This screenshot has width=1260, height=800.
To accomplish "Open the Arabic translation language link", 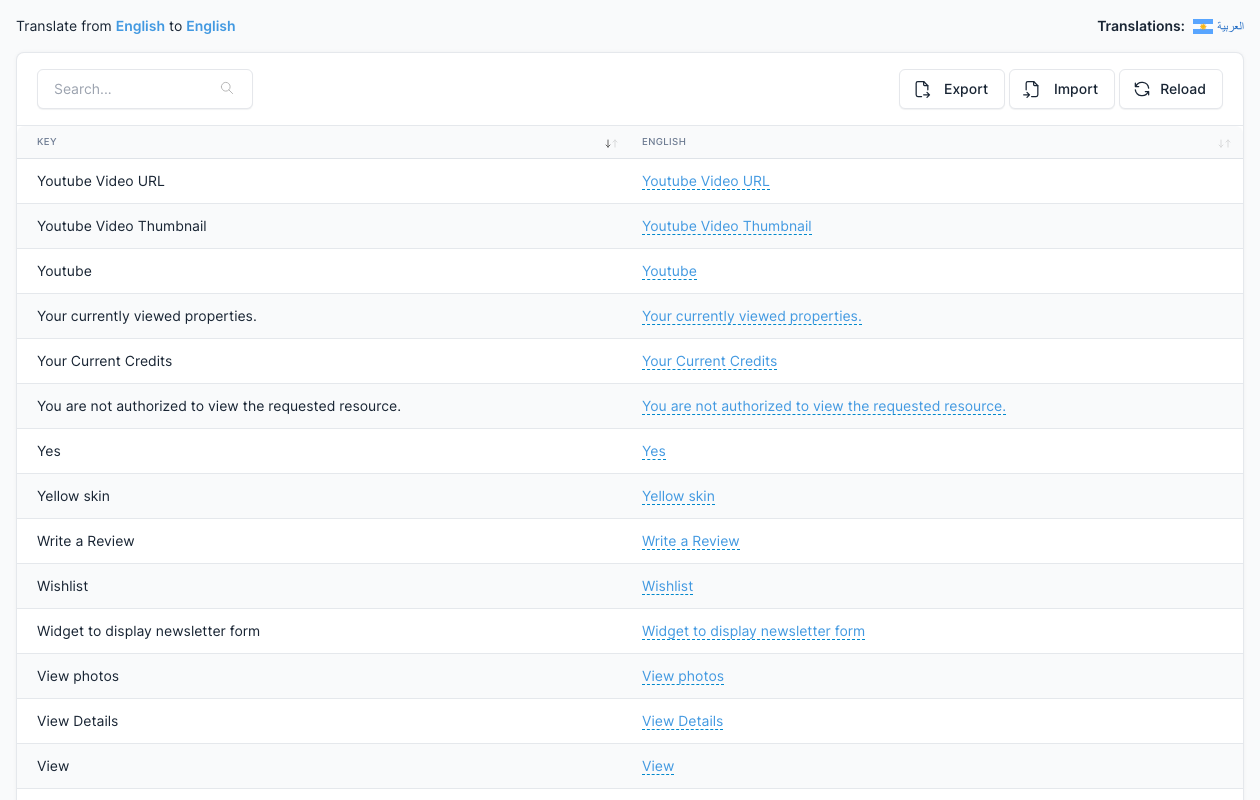I will 1230,27.
